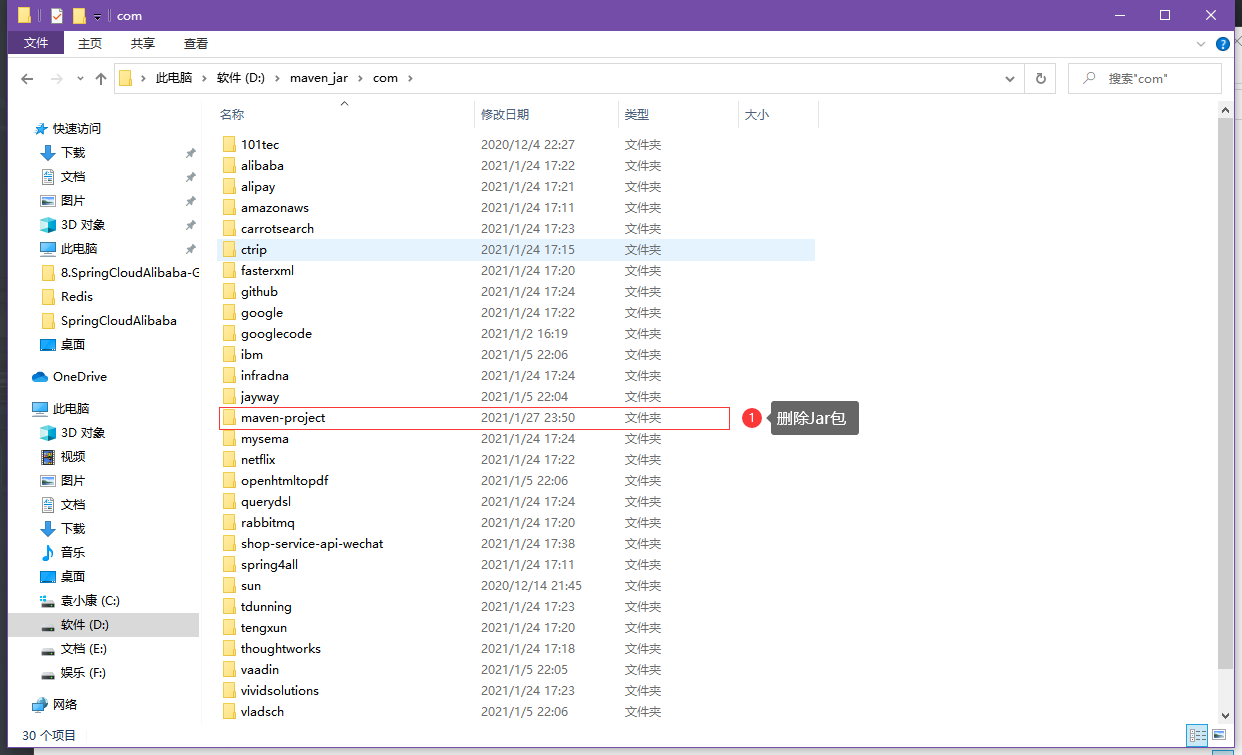
Task: Select the alipay folder icon
Action: pyautogui.click(x=228, y=186)
